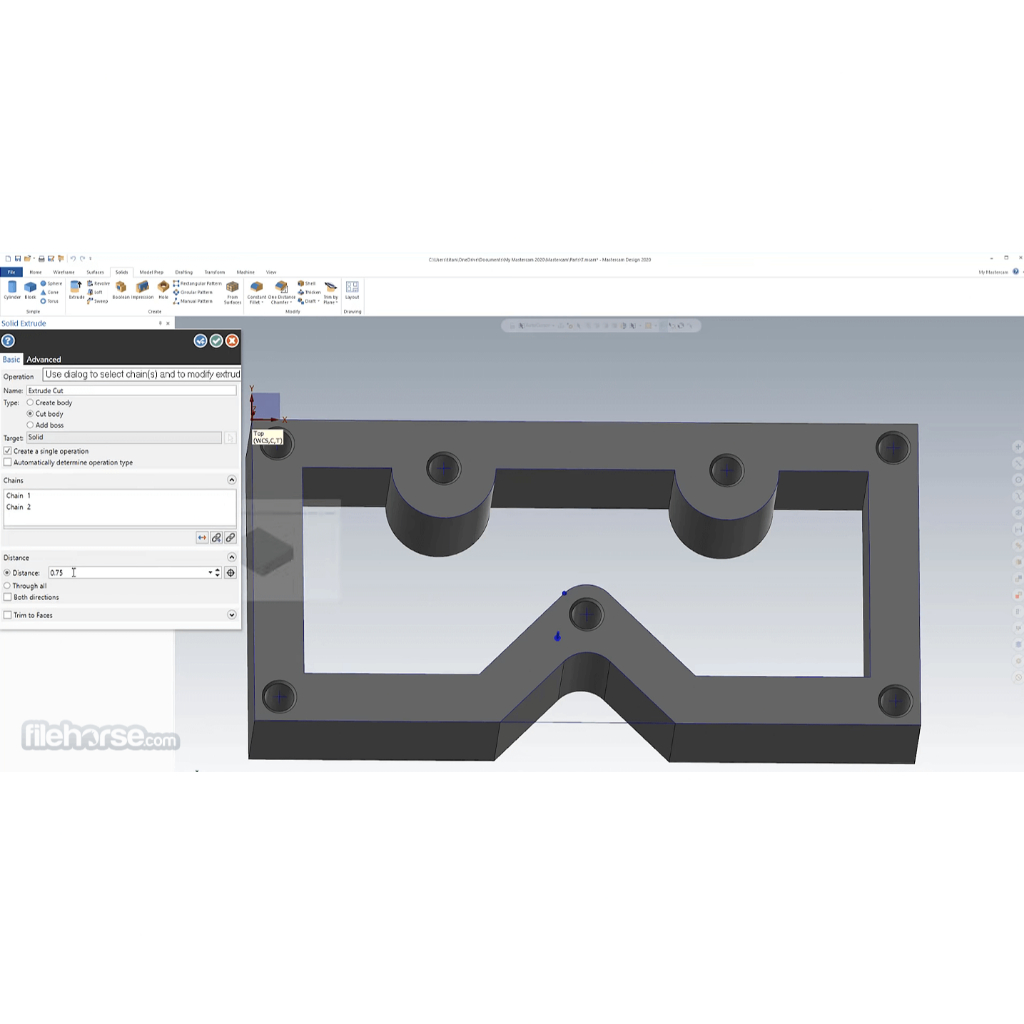Open the Boolean tool
1024x1024 pixels.
[121, 290]
